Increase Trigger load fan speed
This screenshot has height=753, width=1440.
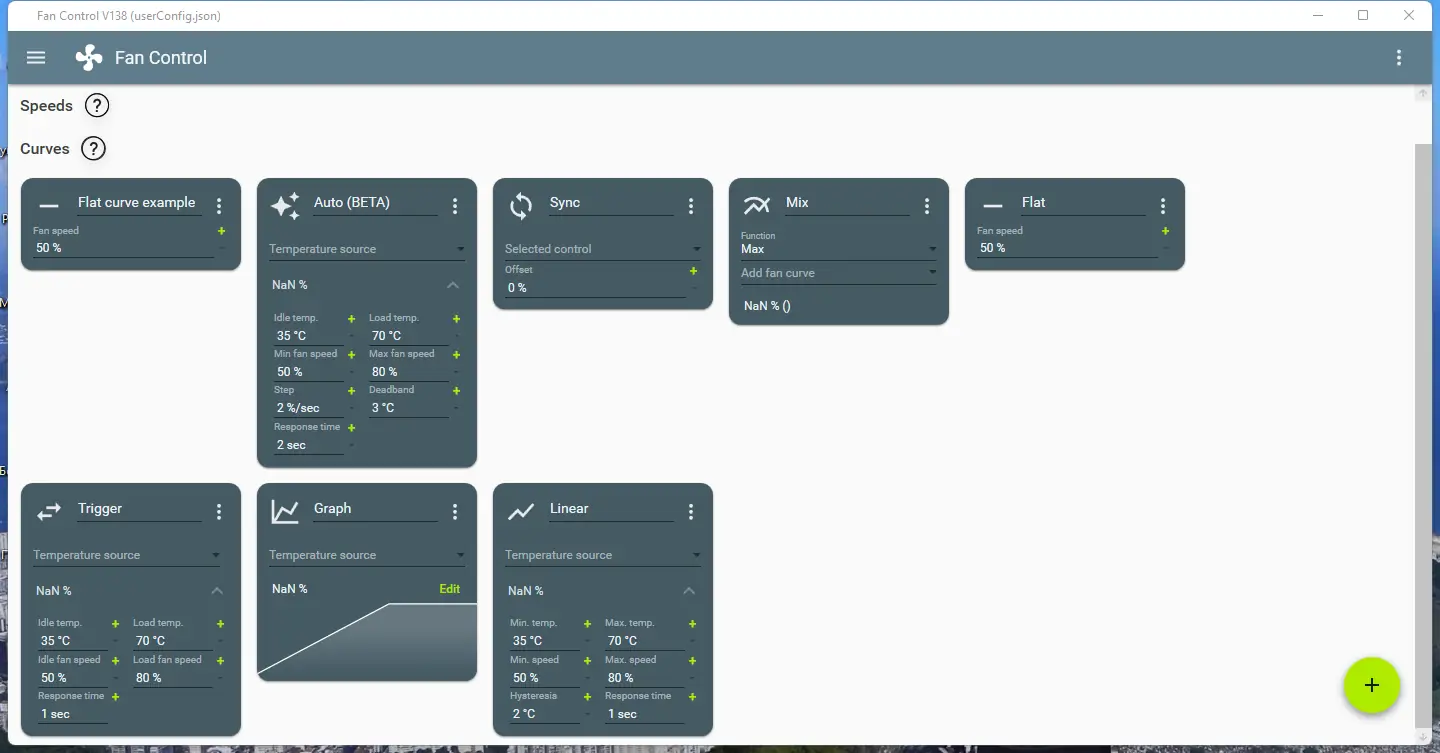click(220, 661)
